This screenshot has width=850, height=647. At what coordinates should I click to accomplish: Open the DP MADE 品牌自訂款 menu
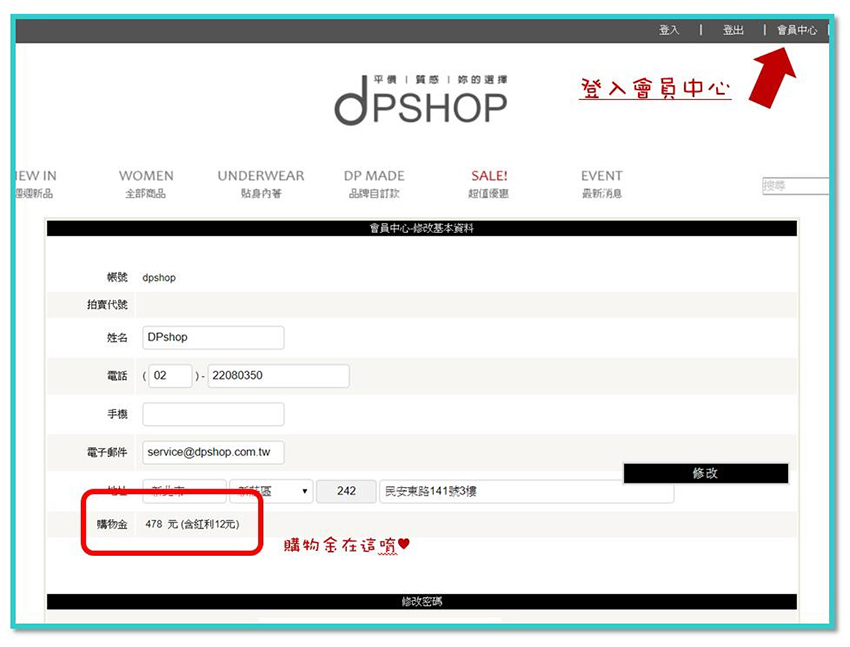[374, 184]
